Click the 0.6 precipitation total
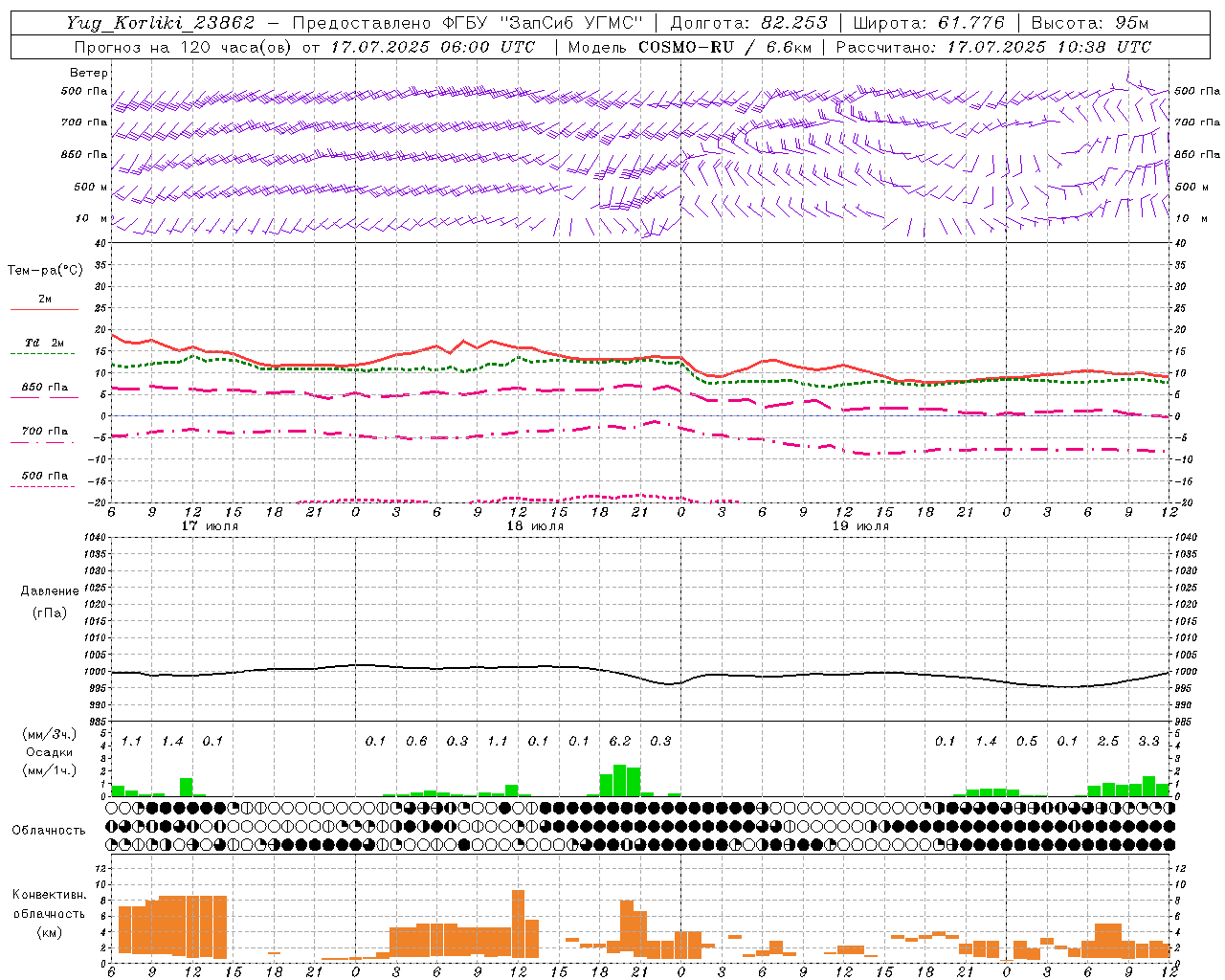This screenshot has width=1225, height=980. 416,741
